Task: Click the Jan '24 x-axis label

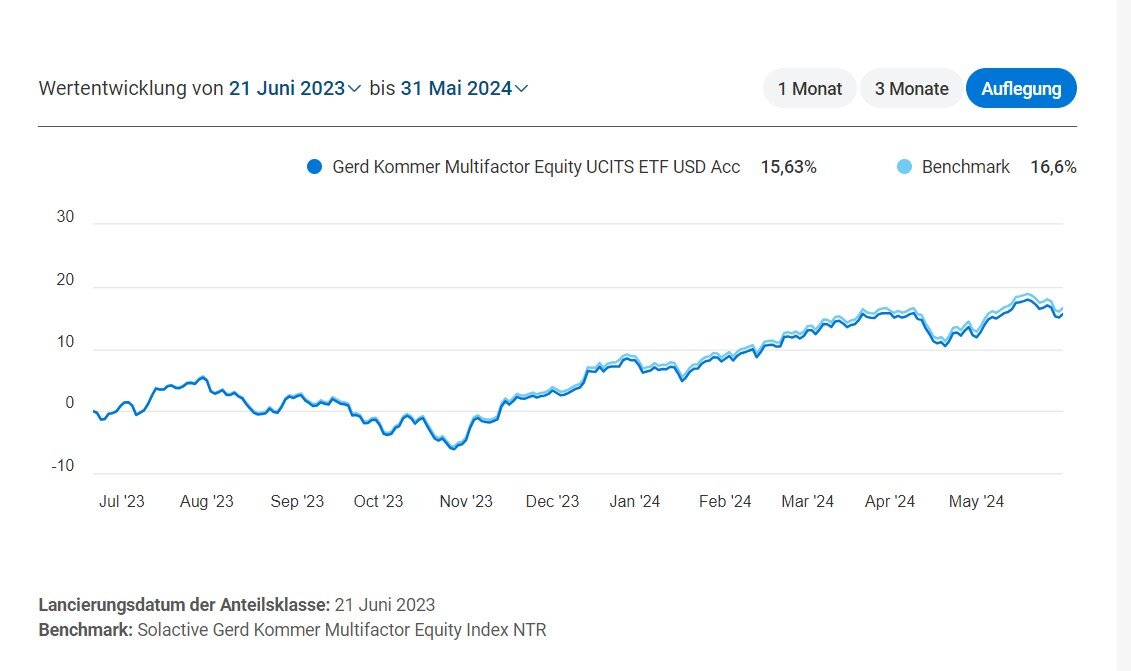Action: point(635,502)
